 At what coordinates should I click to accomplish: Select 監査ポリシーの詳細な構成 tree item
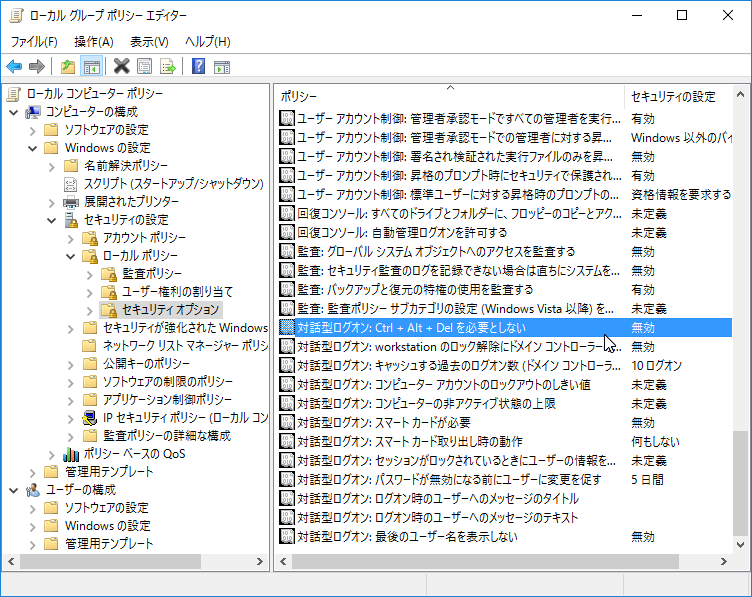167,436
